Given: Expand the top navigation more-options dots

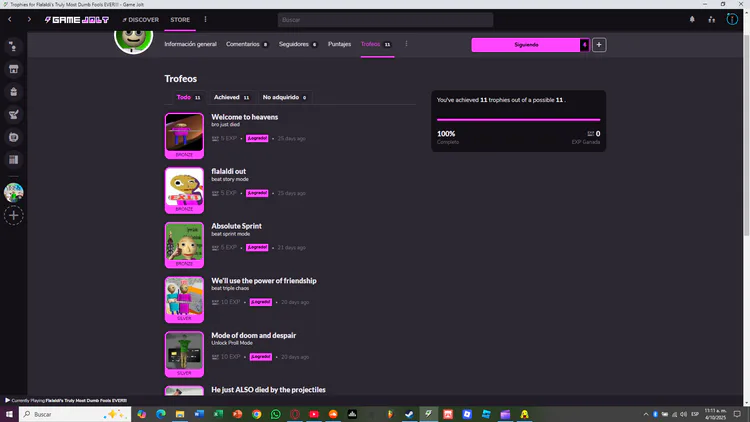Looking at the screenshot, I should [205, 20].
